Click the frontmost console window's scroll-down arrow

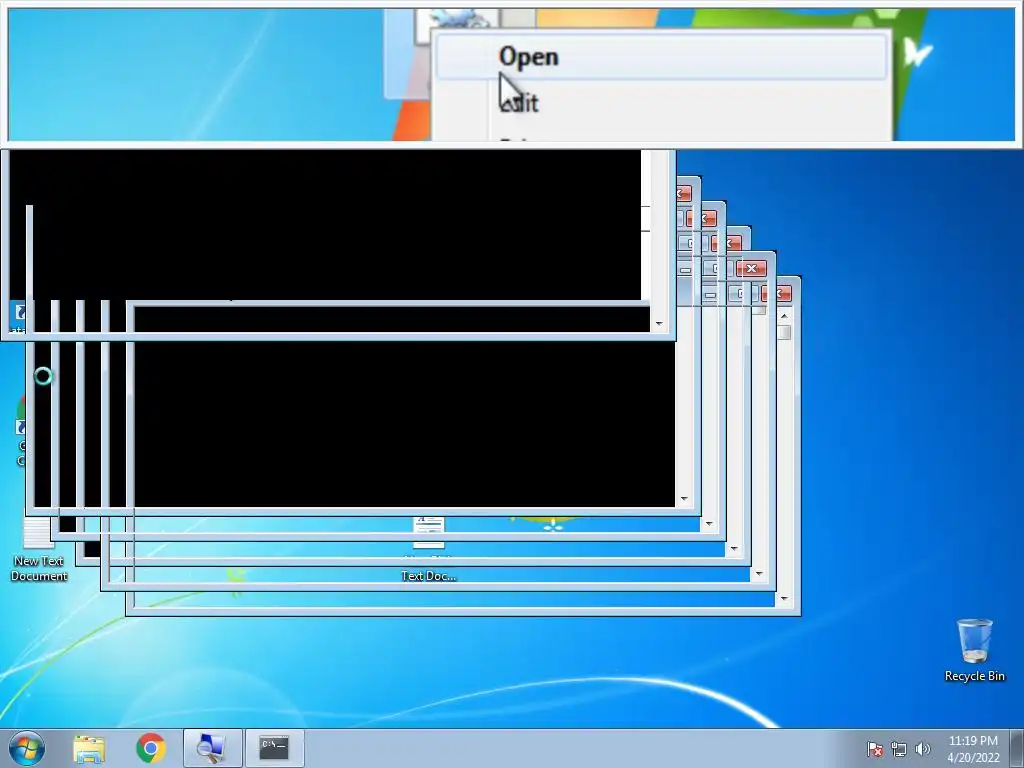tap(658, 323)
